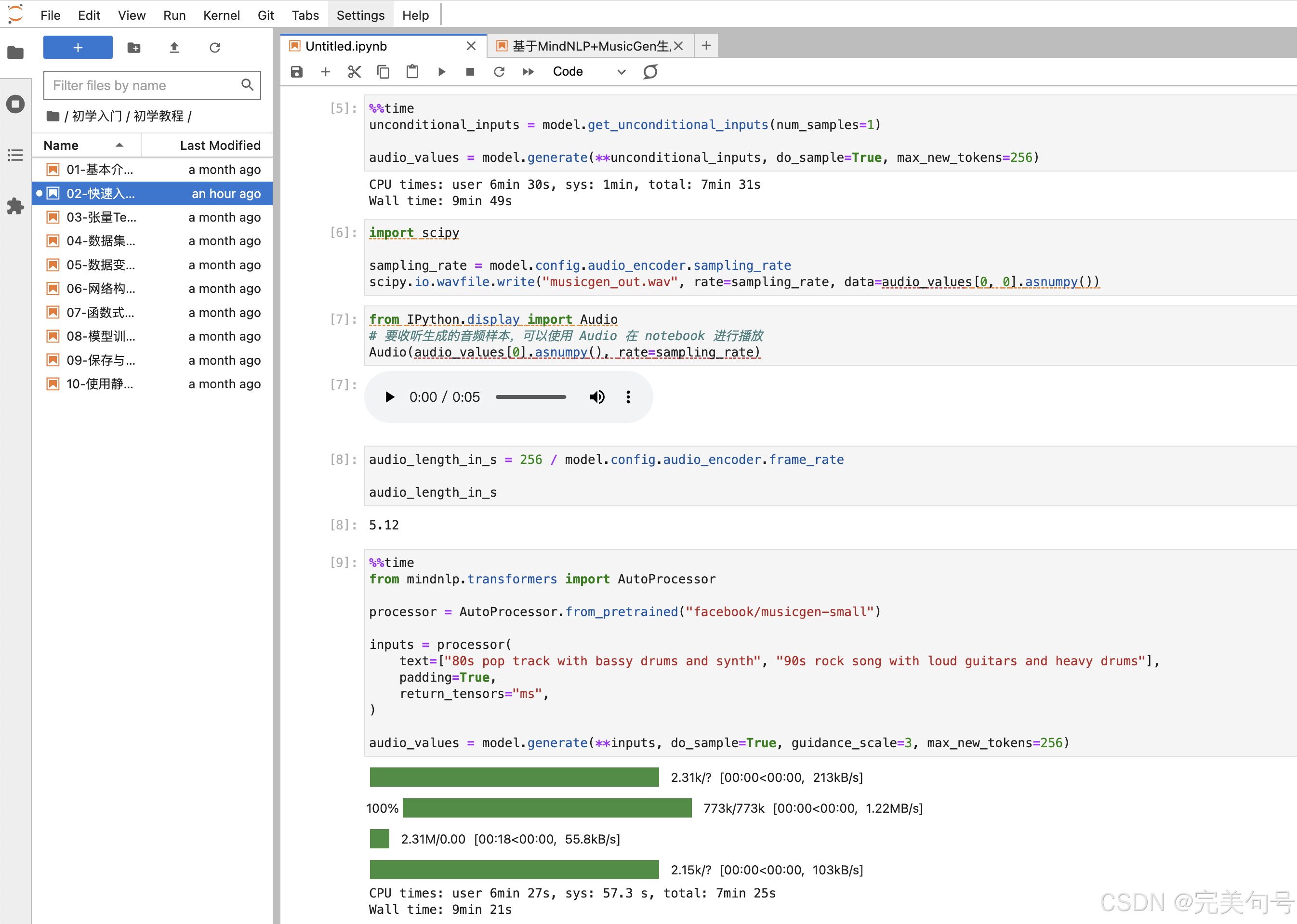Click the play button in audio player
Viewport: 1297px width, 924px height.
pos(389,396)
